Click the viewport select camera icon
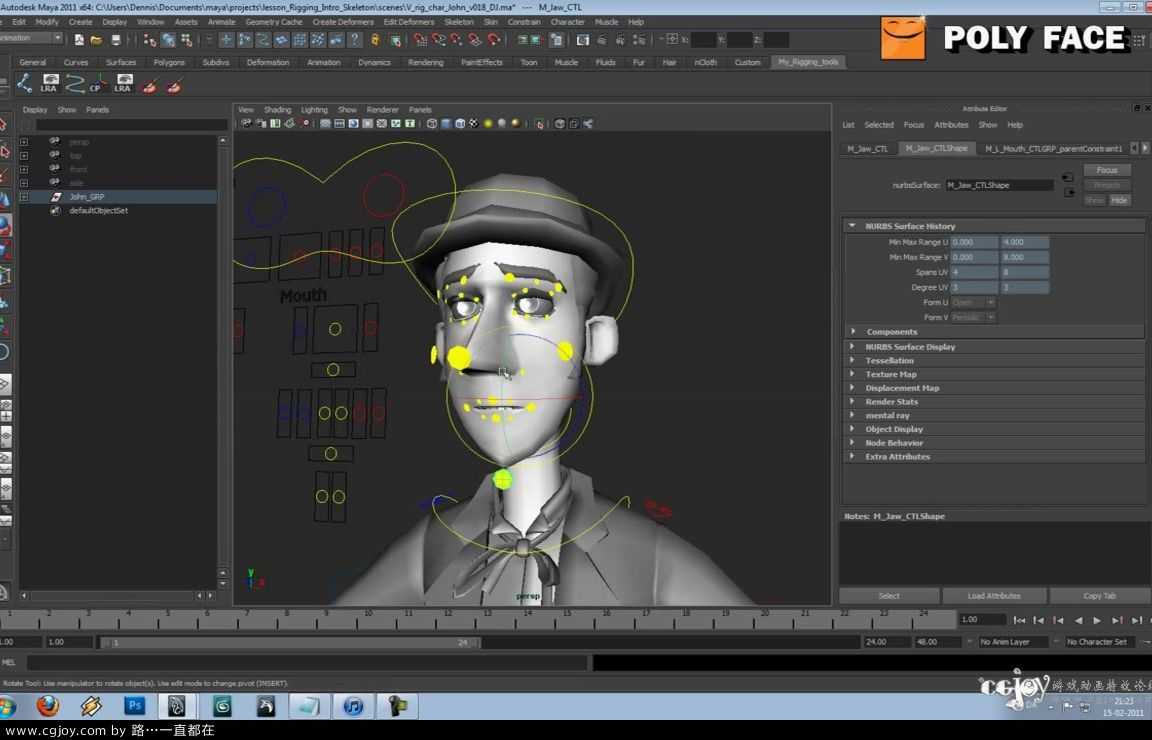 coord(247,123)
